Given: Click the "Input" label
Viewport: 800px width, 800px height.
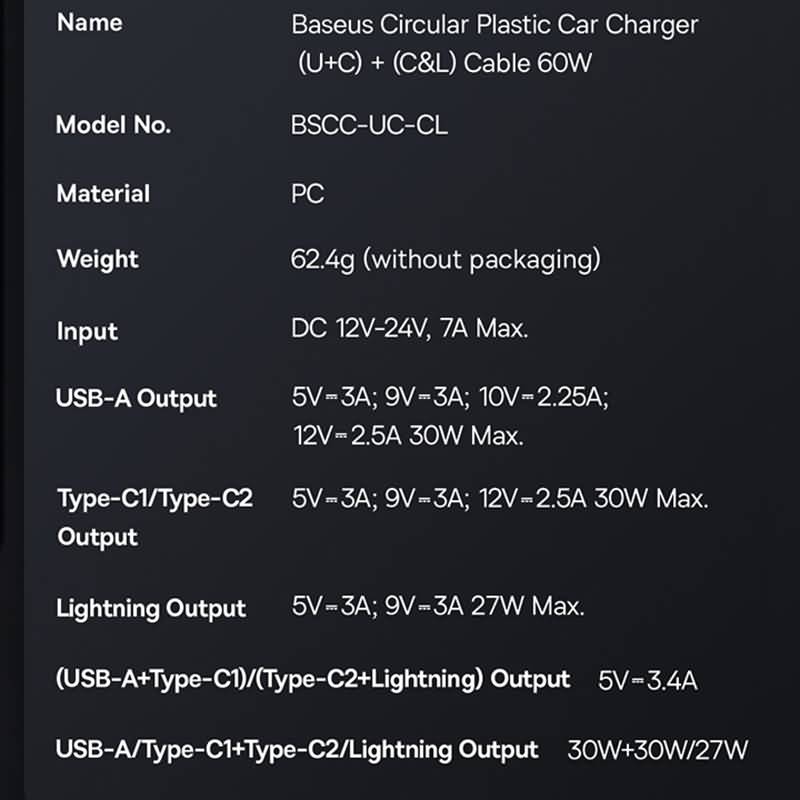Looking at the screenshot, I should coord(87,331).
